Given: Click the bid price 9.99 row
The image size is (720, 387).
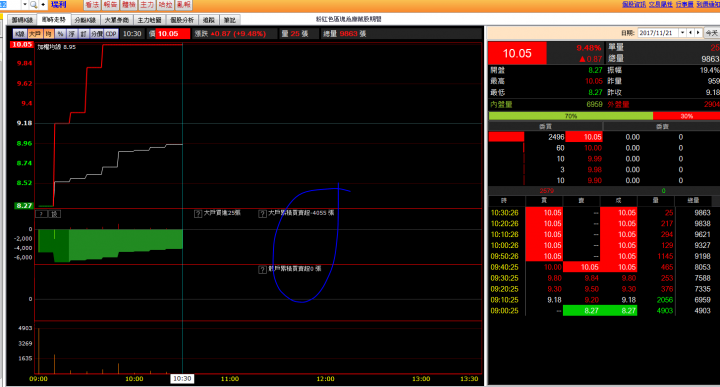Looking at the screenshot, I should (594, 159).
